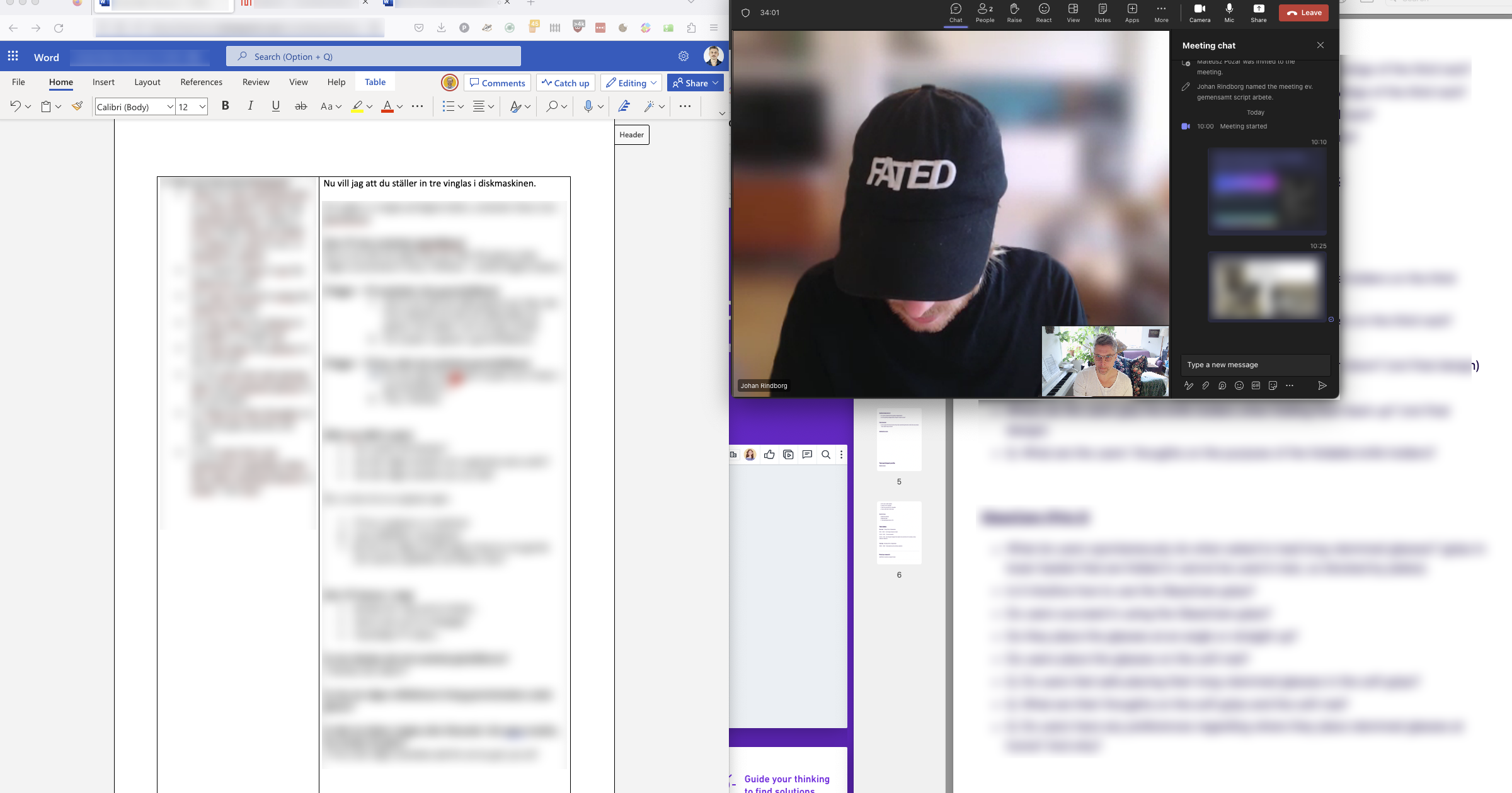The width and height of the screenshot is (1512, 793).
Task: Raise hand in the Teams meeting
Action: pyautogui.click(x=1014, y=13)
